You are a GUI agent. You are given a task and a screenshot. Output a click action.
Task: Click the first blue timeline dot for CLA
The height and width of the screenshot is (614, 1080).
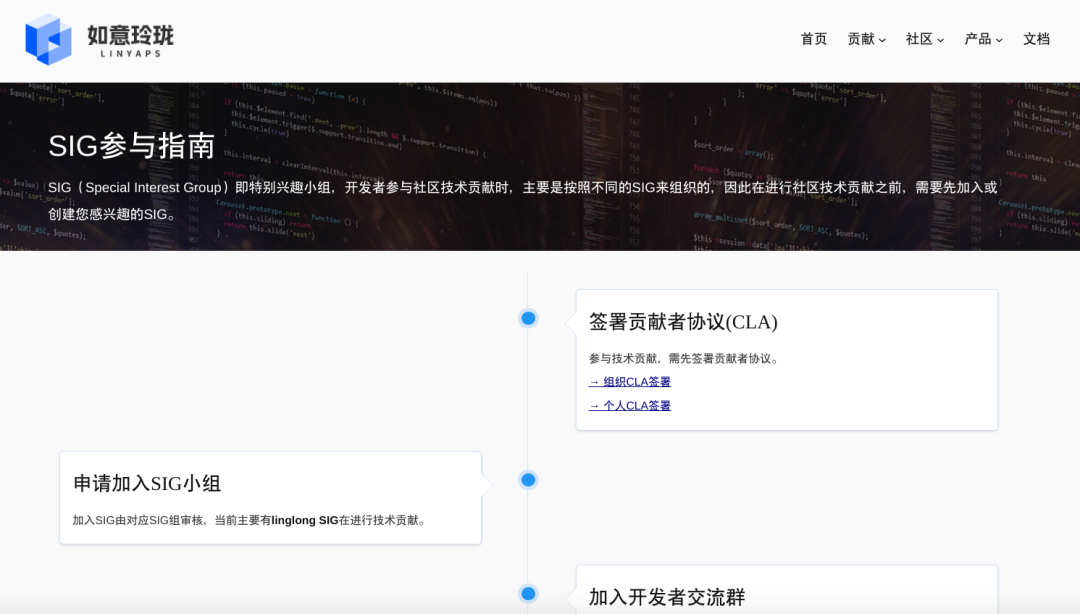click(x=528, y=318)
